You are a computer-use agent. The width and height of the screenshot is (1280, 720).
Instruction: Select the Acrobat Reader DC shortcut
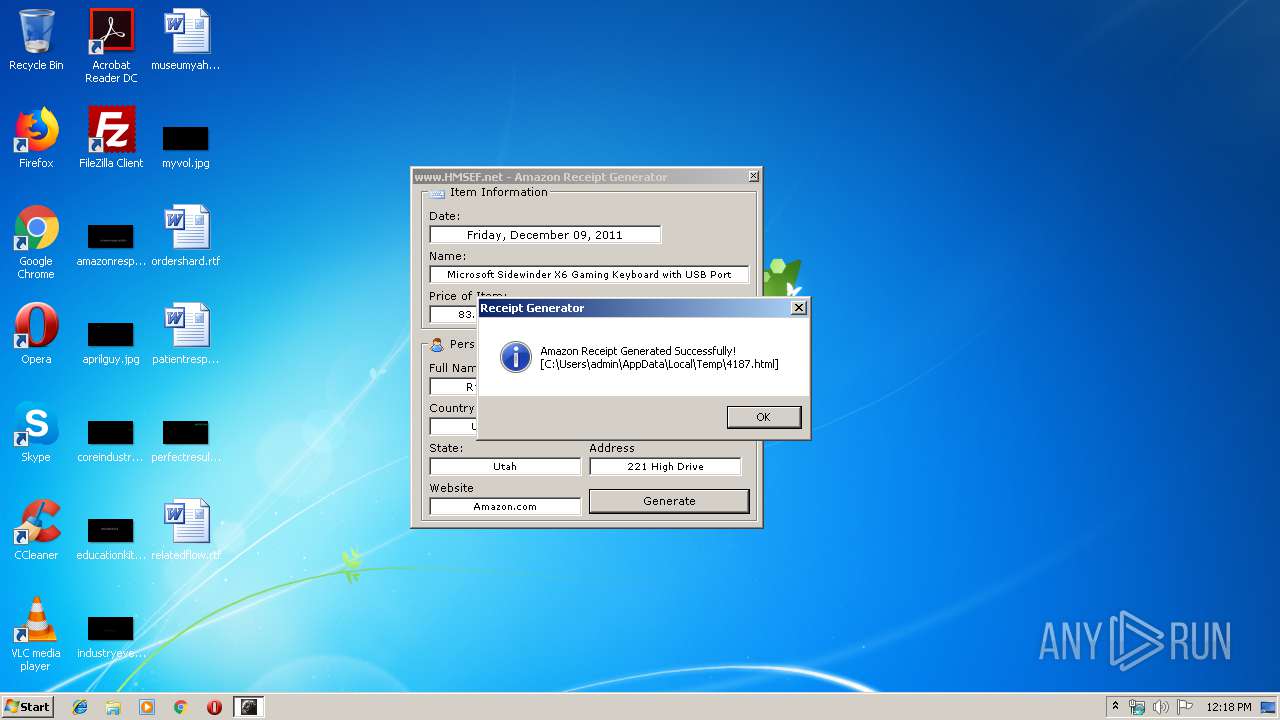pos(111,46)
